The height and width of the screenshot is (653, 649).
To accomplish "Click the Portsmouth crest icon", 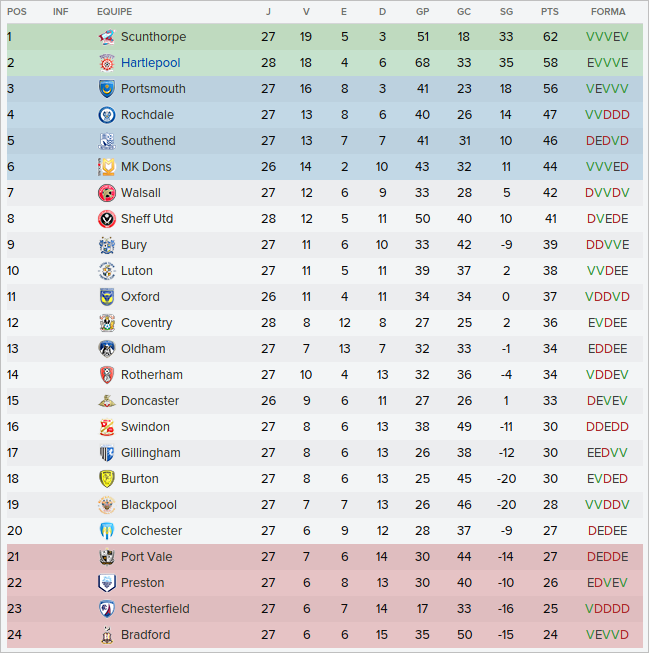I will 106,89.
